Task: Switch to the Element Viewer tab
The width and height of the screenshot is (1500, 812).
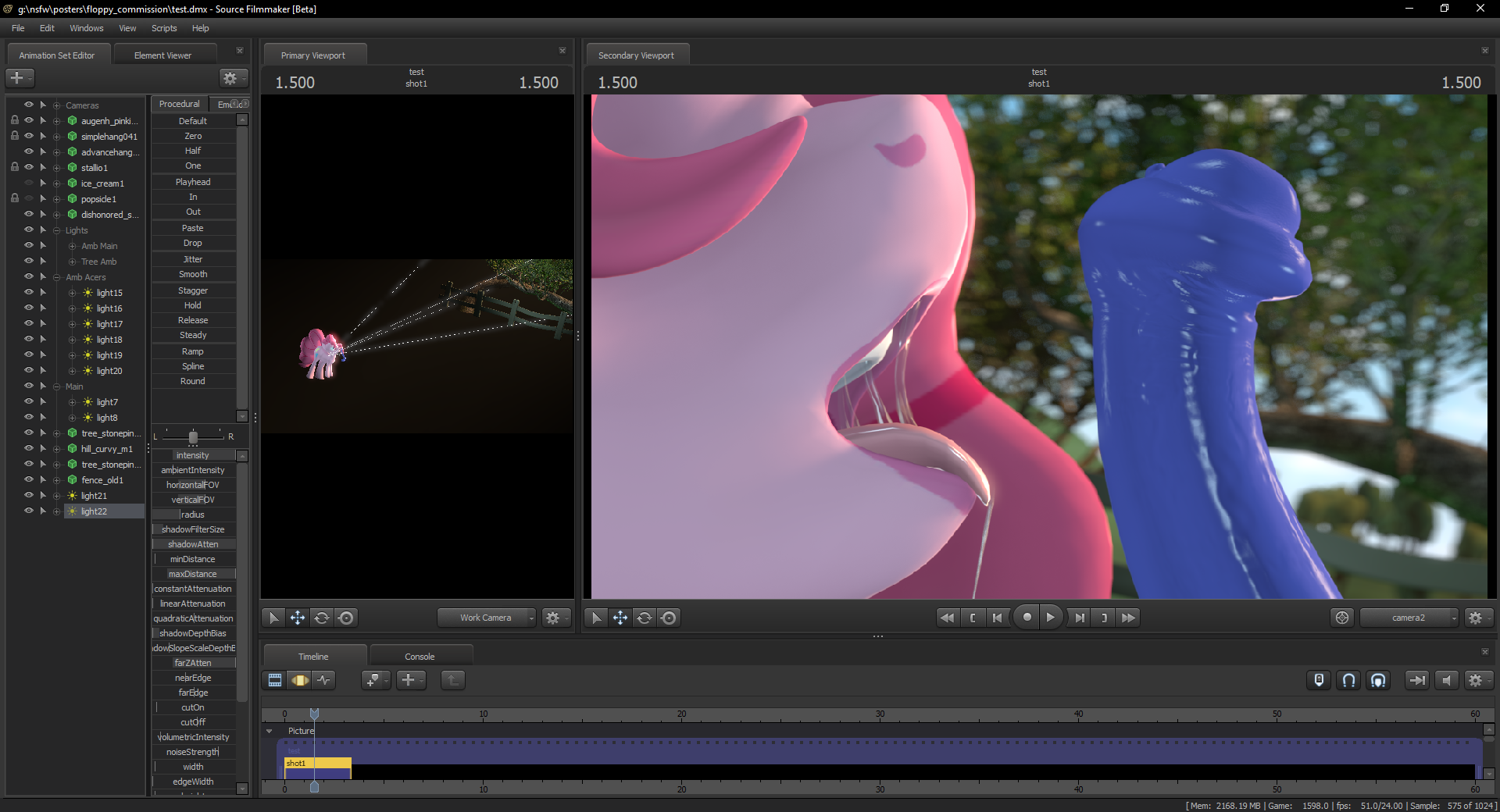Action: coord(162,55)
